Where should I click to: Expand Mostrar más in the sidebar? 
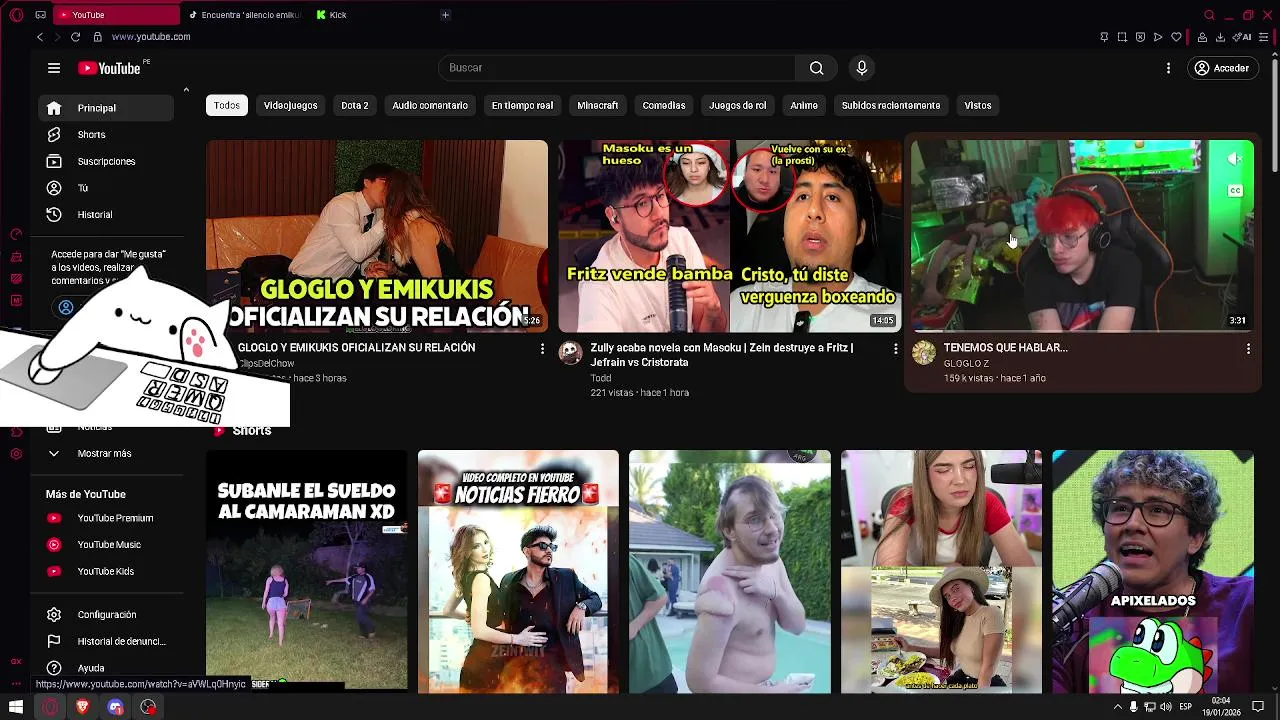pyautogui.click(x=105, y=454)
